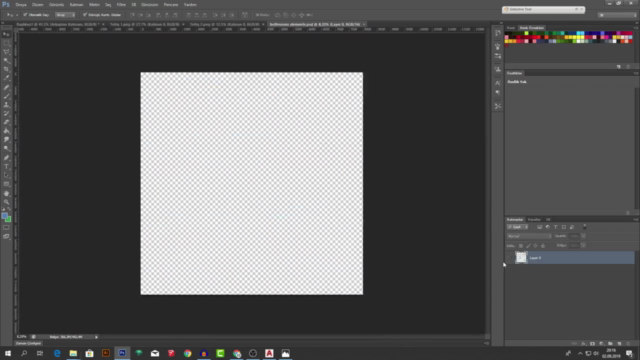Click the background color swatch
The image size is (640, 360).
tap(9, 219)
